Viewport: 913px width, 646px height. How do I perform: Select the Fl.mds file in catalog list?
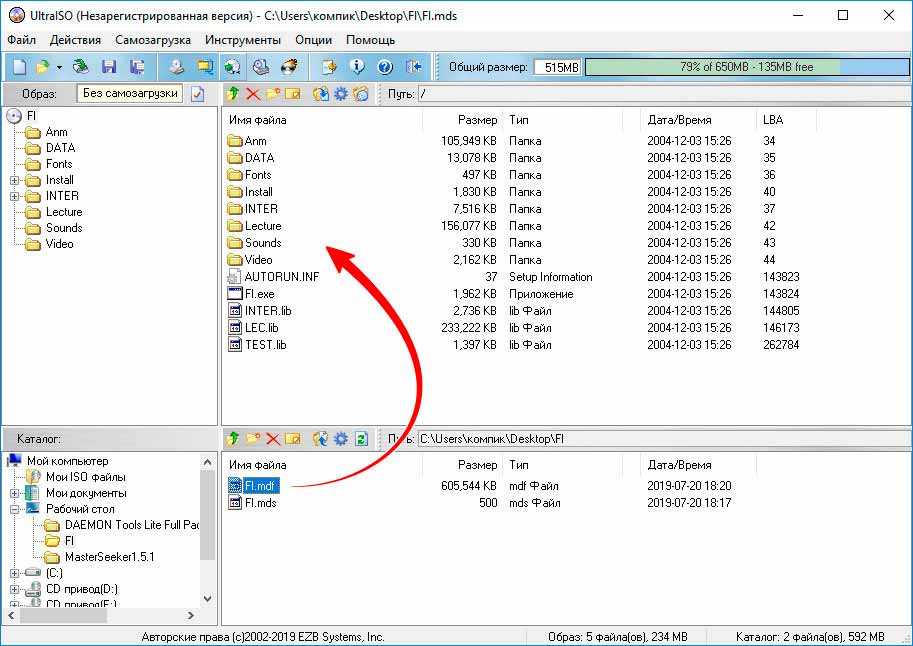[260, 503]
